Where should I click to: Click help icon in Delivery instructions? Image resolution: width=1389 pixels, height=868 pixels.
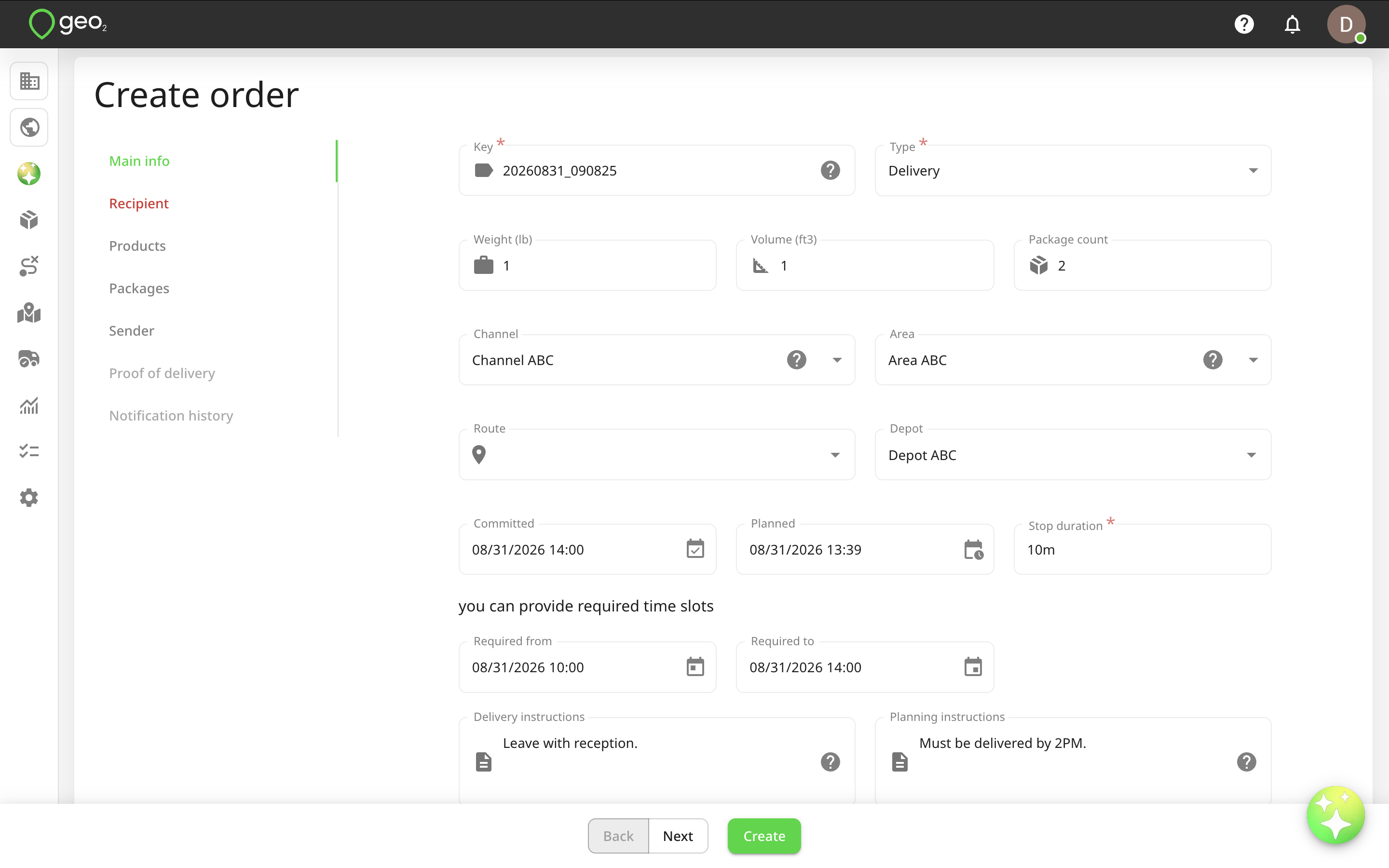point(830,762)
